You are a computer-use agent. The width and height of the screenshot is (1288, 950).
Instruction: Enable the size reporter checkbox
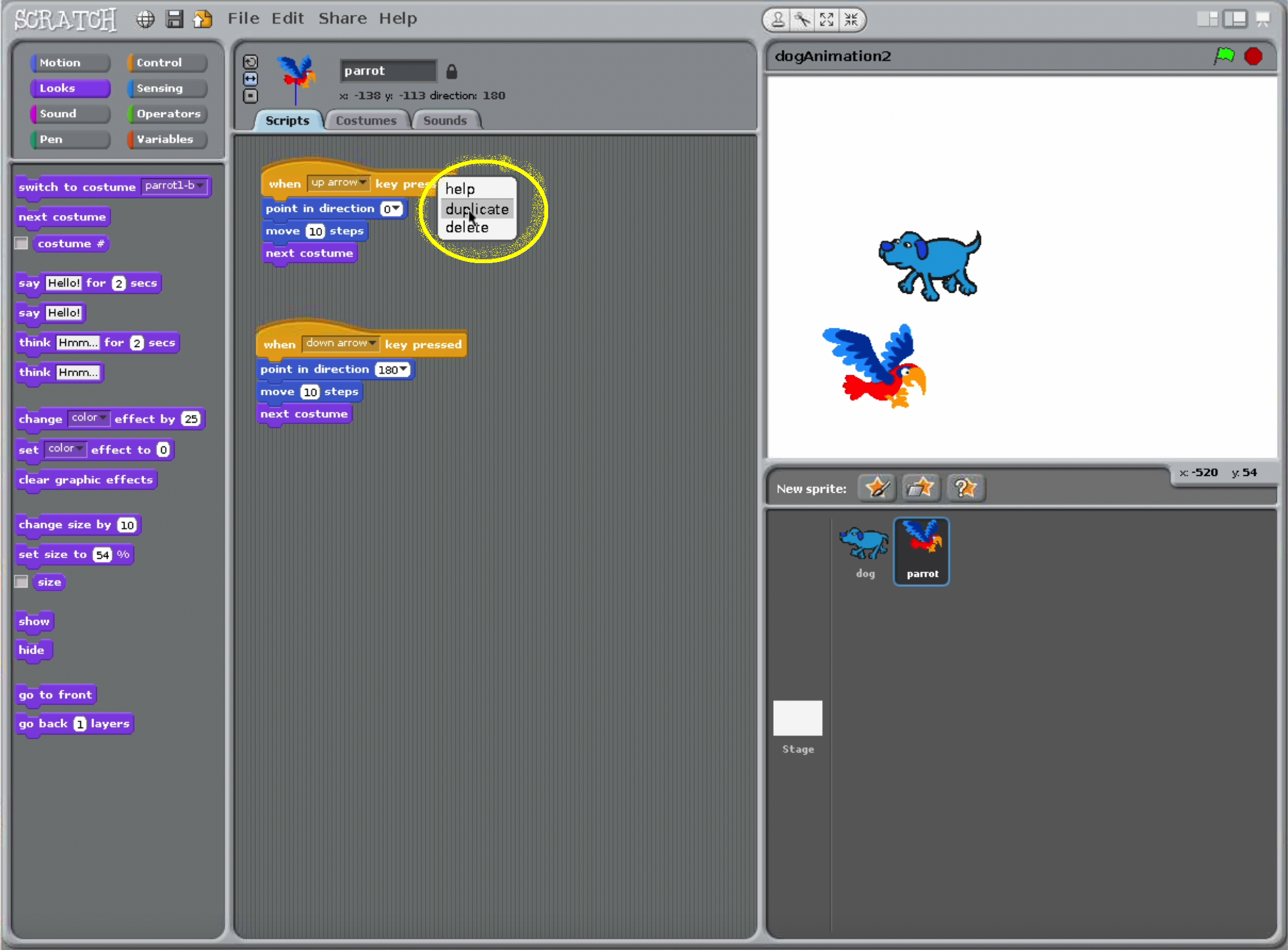(21, 582)
